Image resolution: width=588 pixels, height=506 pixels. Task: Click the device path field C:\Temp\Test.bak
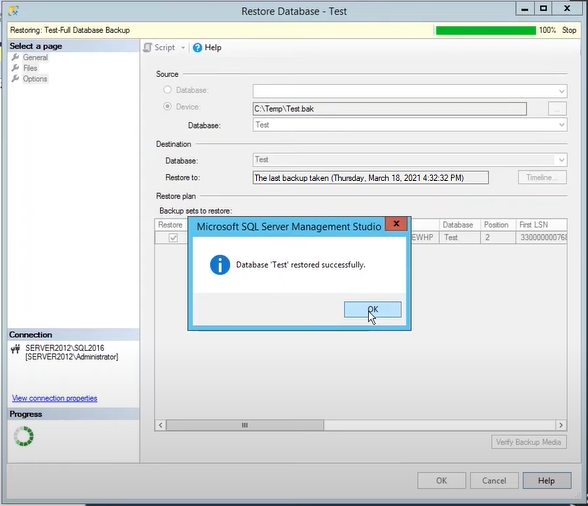coord(390,109)
